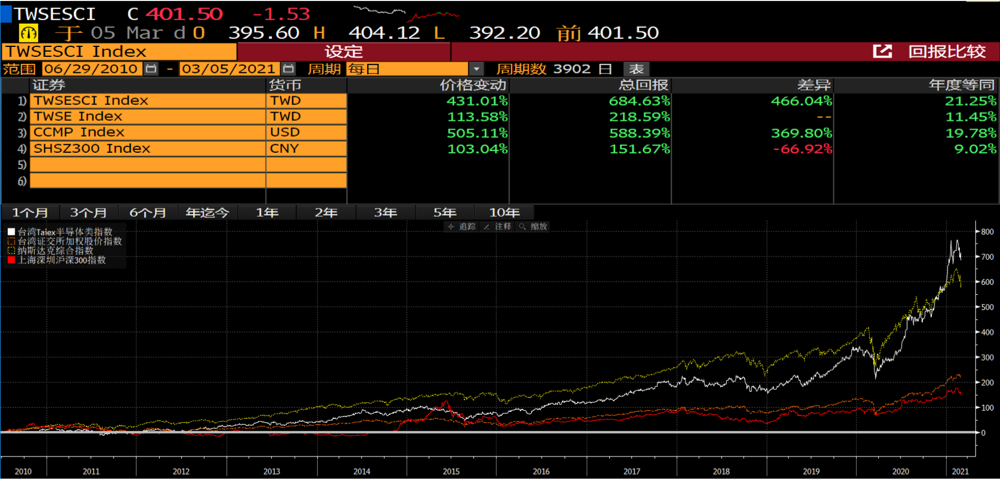Screen dimensions: 1000x479
Task: Edit the end date 03/05/2021 field
Action: pos(231,69)
